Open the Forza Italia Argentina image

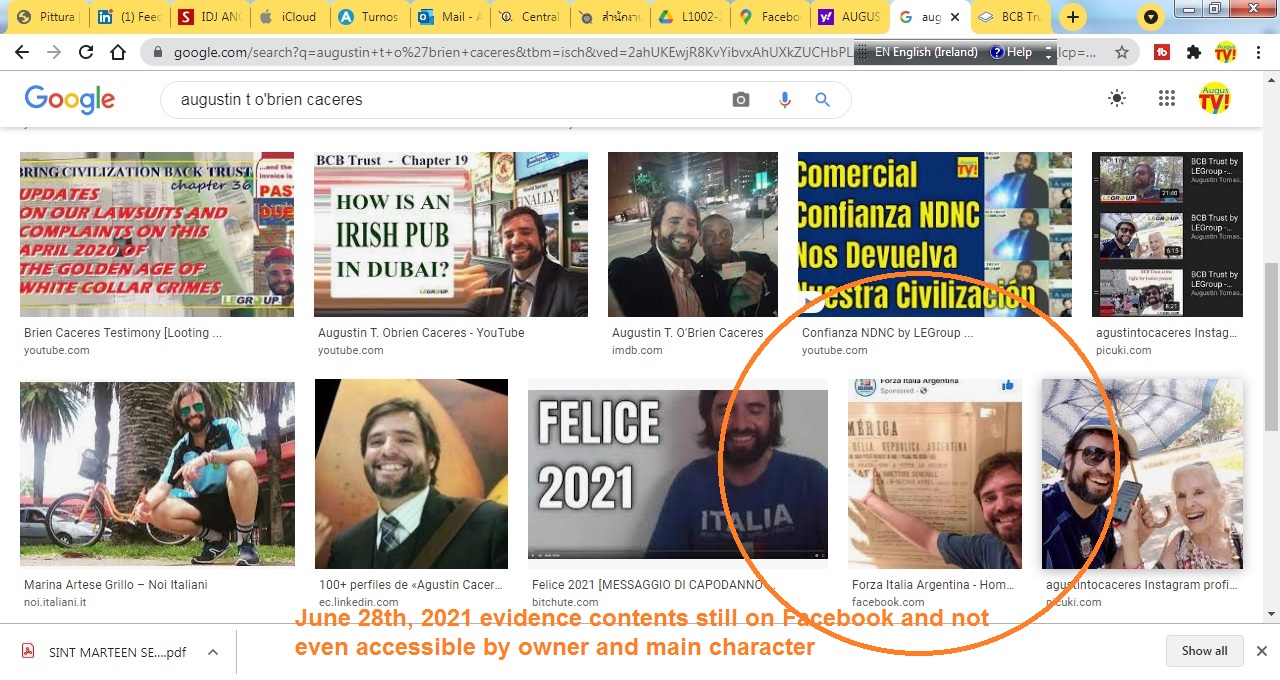935,474
